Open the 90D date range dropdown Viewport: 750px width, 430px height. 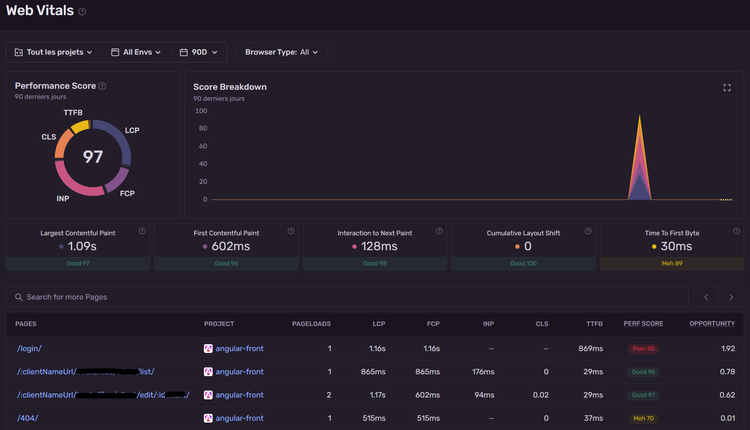[x=199, y=52]
